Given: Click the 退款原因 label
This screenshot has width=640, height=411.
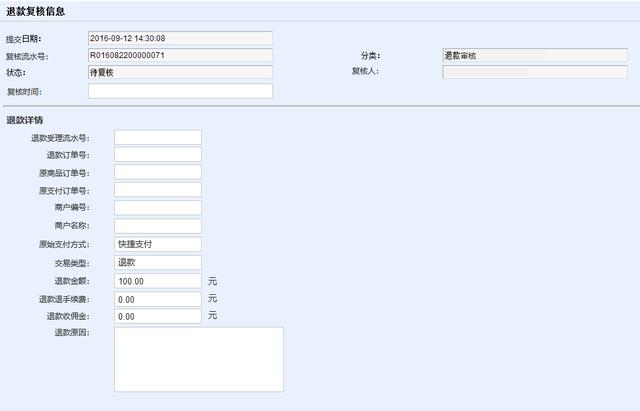Looking at the screenshot, I should [72, 332].
